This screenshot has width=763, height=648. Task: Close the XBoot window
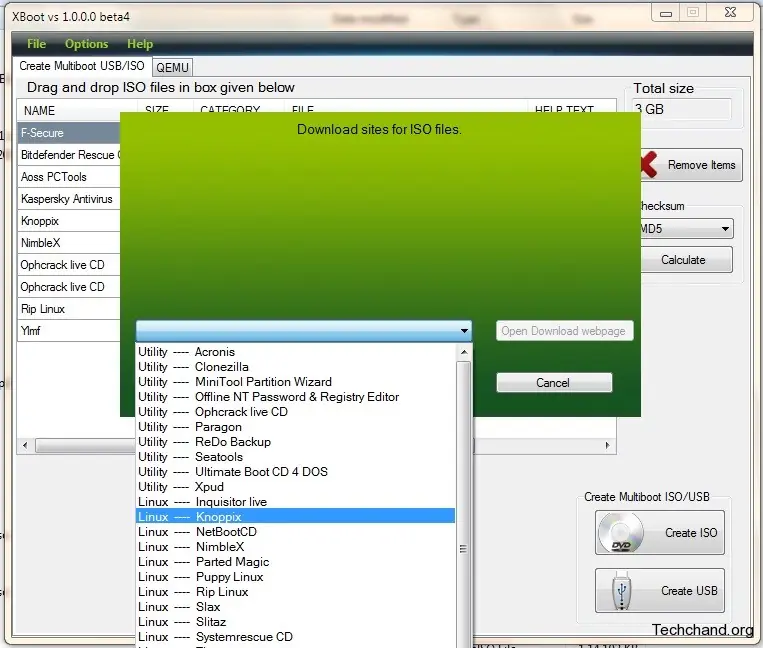730,13
